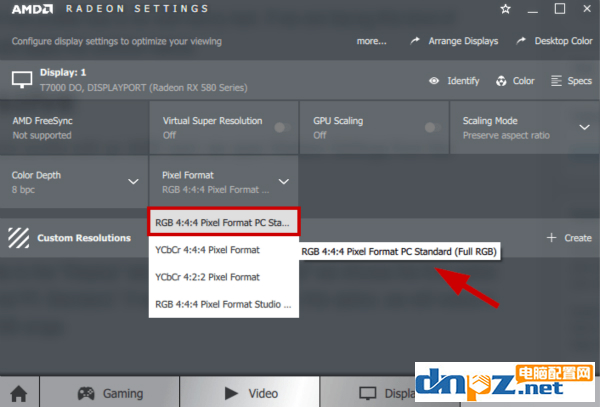Viewport: 600px width, 407px height.
Task: Open Desktop Color settings
Action: (x=563, y=41)
